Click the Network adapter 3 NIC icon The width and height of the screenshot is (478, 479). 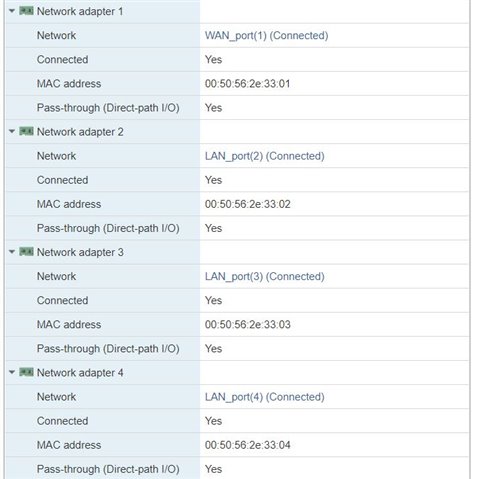pyautogui.click(x=26, y=252)
